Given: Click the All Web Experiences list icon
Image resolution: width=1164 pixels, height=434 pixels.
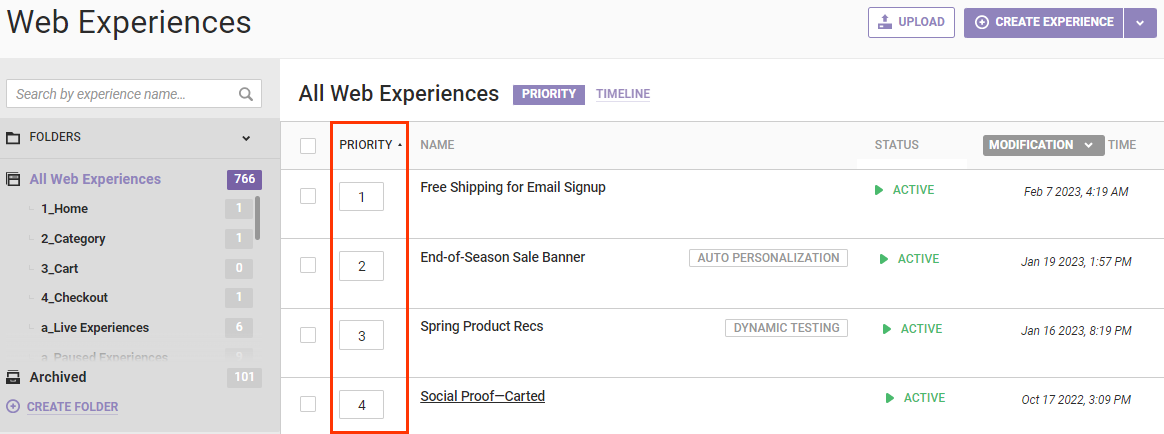Looking at the screenshot, I should (14, 180).
